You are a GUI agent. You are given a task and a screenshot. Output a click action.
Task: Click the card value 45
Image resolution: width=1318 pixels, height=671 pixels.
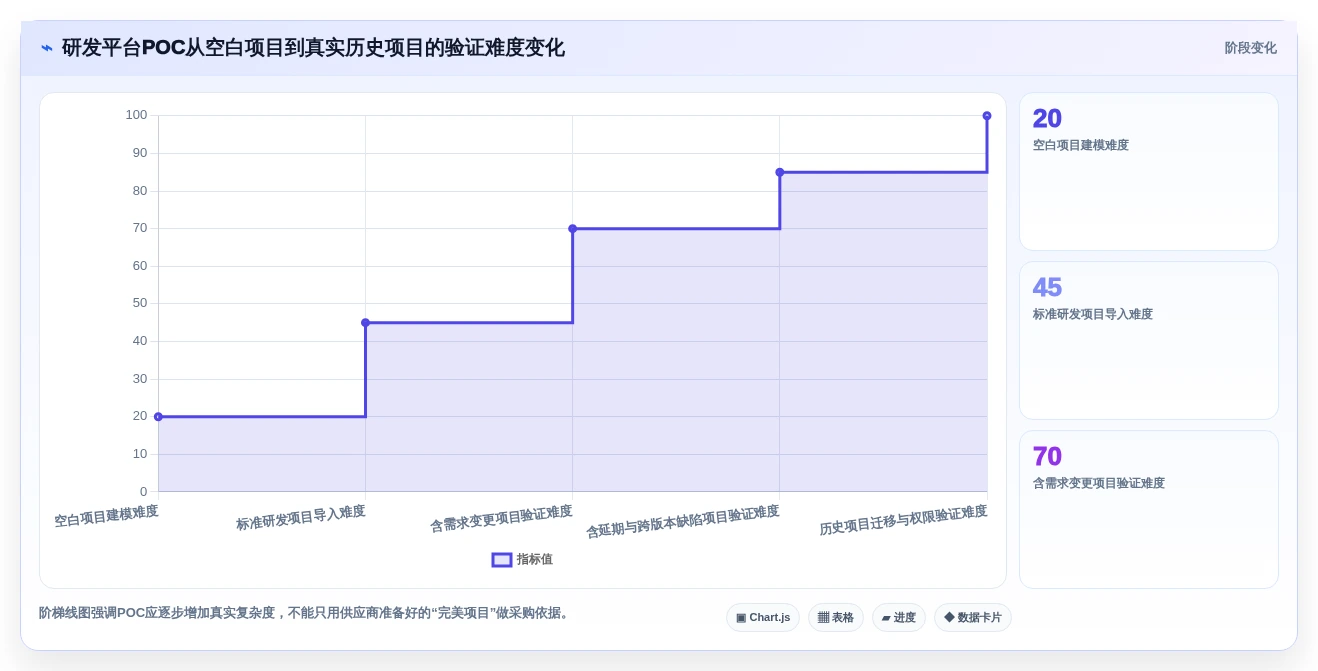[1047, 288]
